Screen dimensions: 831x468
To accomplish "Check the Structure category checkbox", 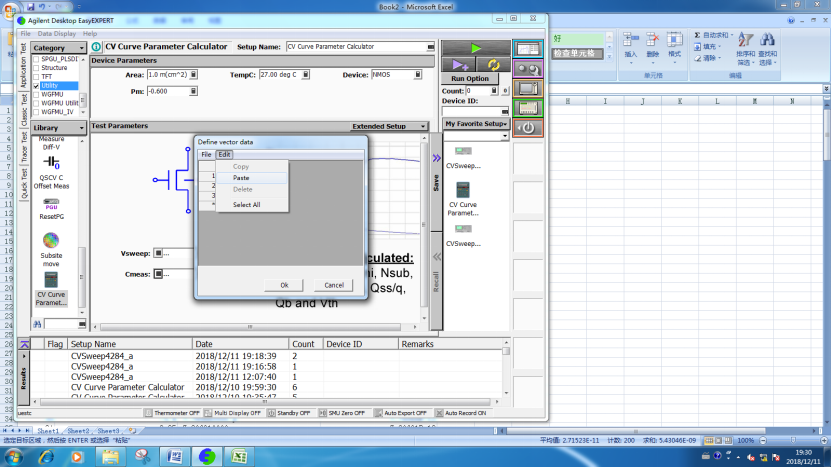I will click(x=36, y=68).
